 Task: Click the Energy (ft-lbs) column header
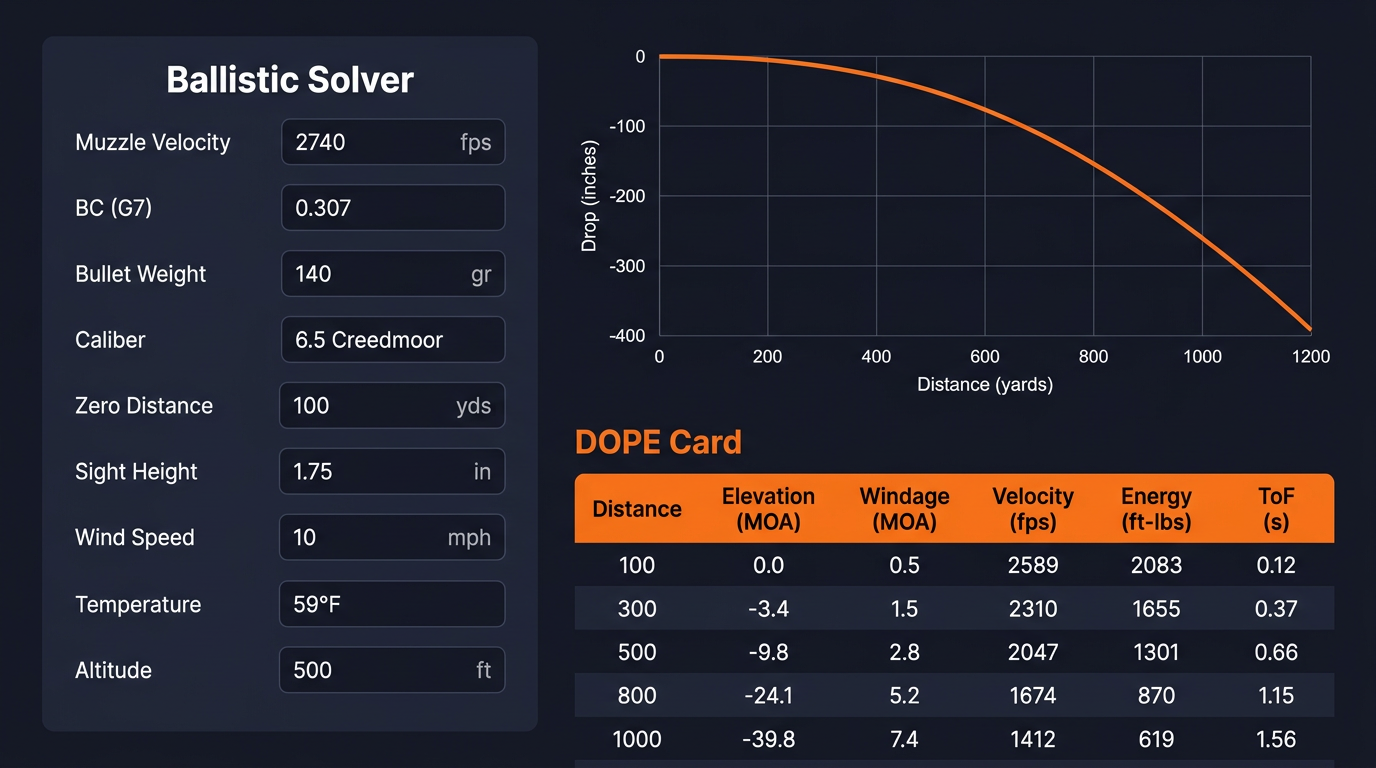(x=1156, y=509)
